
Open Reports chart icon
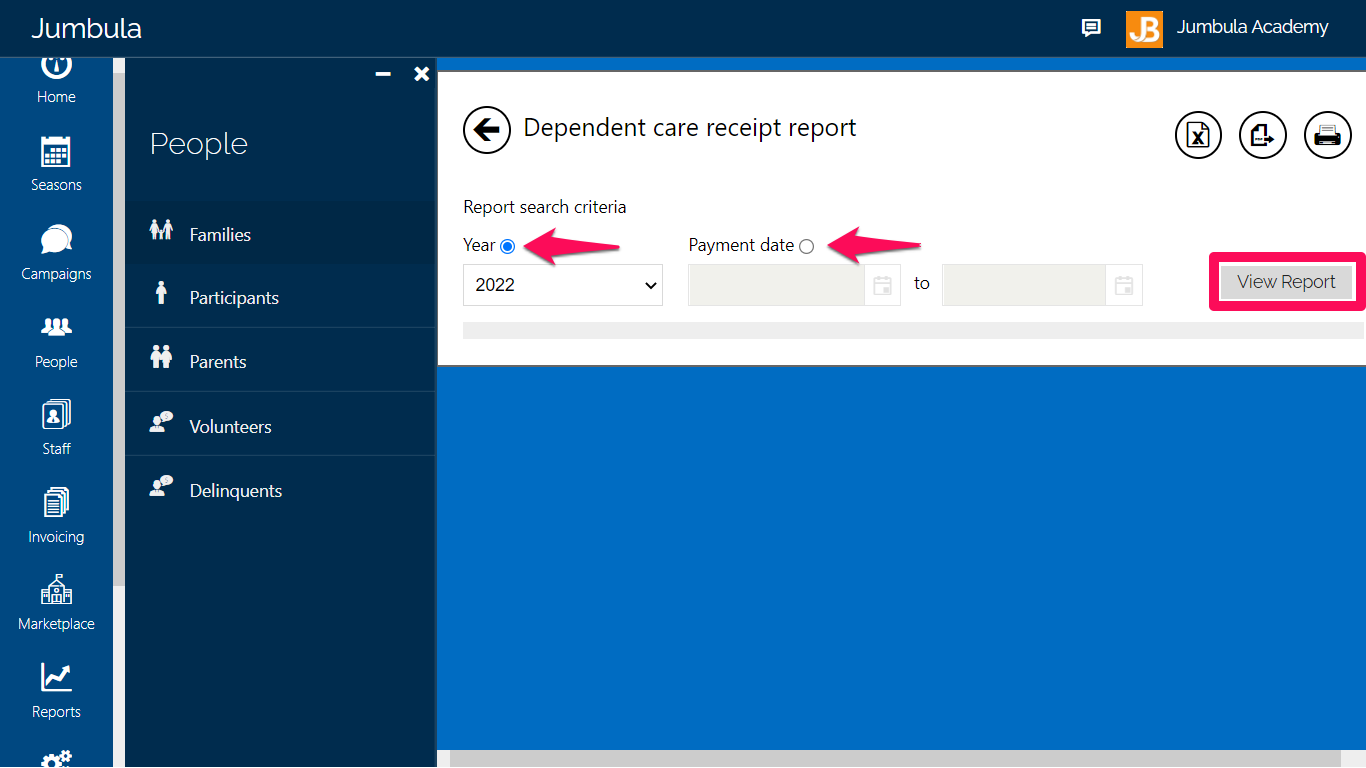tap(56, 678)
